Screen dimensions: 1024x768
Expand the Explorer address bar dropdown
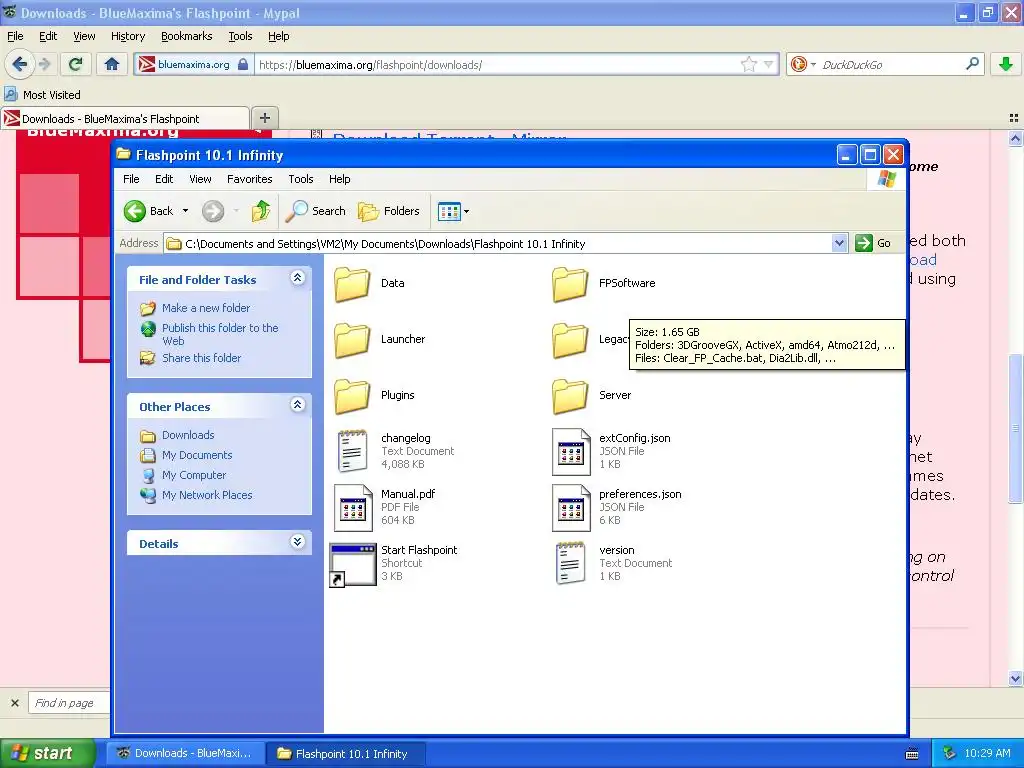(839, 244)
